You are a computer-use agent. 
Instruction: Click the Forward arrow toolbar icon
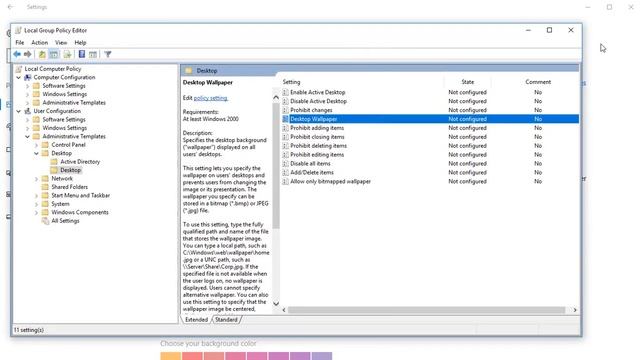tap(27, 54)
